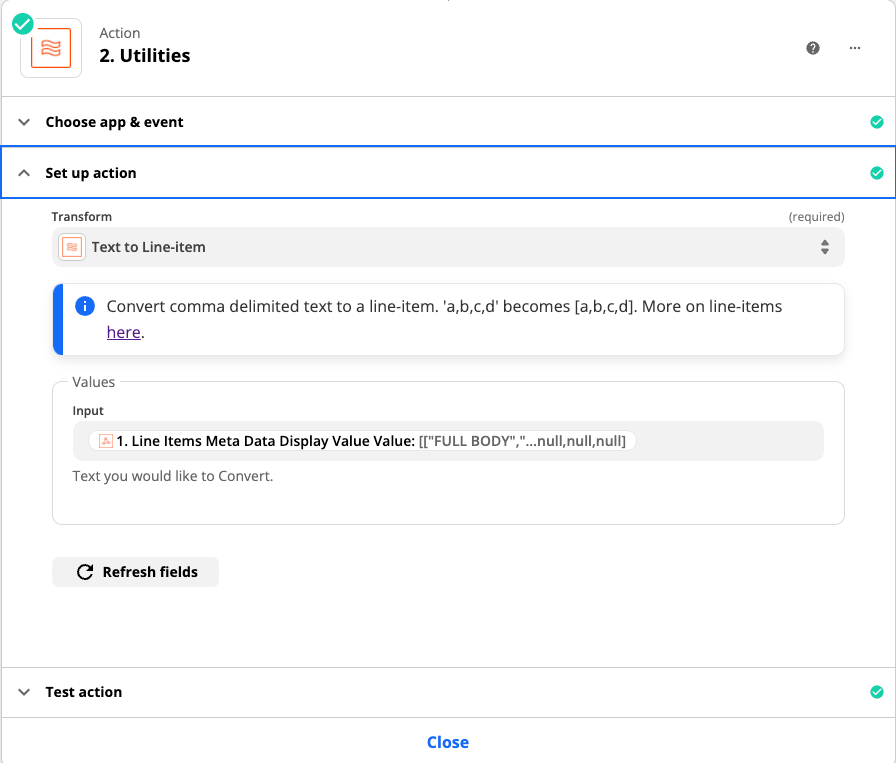896x763 pixels.
Task: Click the green checkmark badge on Utilities icon
Action: (23, 24)
